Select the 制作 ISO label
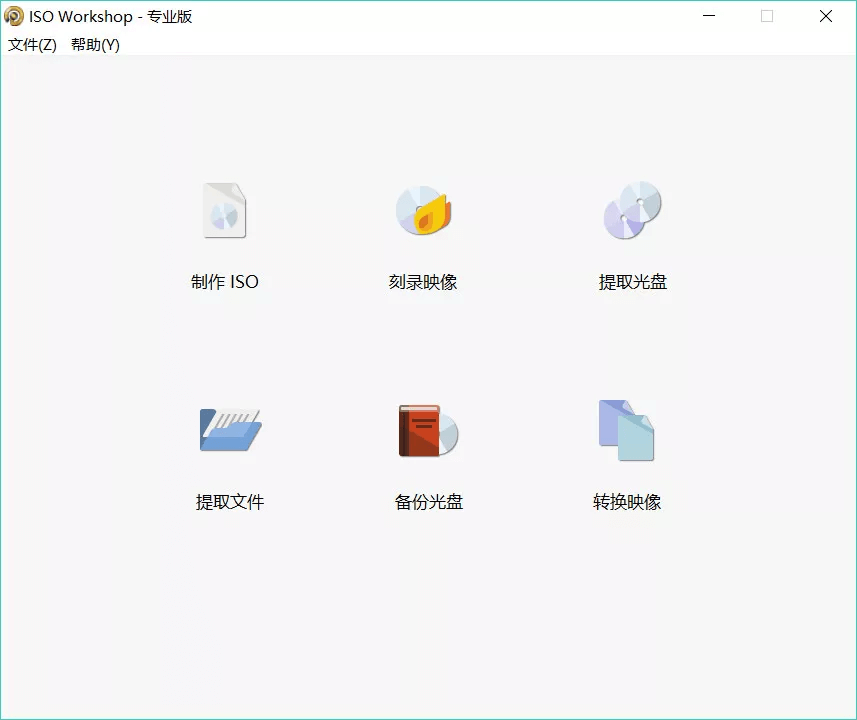This screenshot has height=720, width=857. click(x=225, y=282)
